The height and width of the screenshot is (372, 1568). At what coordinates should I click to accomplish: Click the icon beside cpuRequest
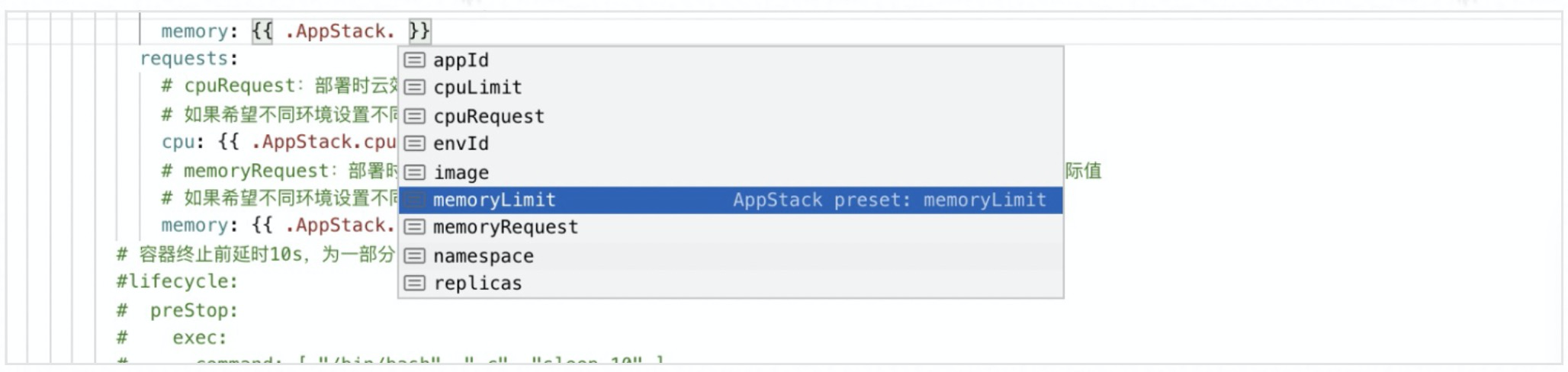click(414, 116)
